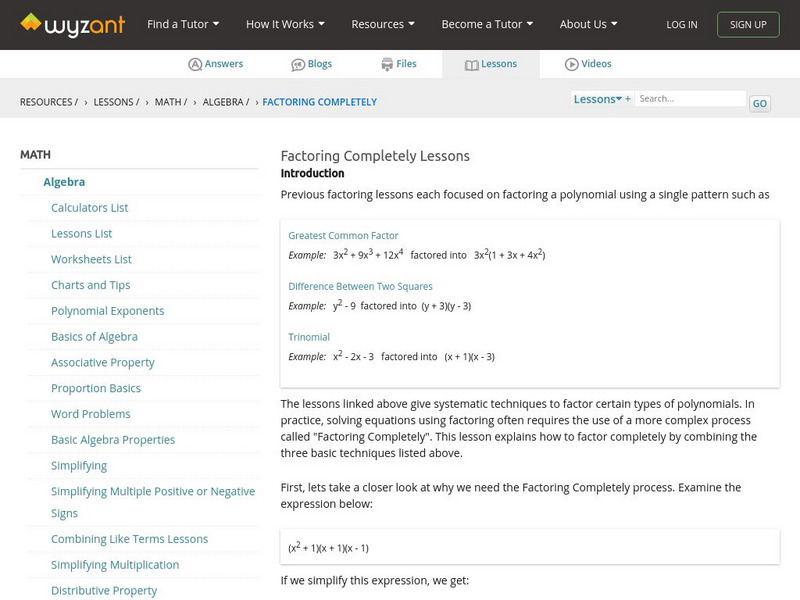Expand the Resources dropdown menu

[383, 24]
